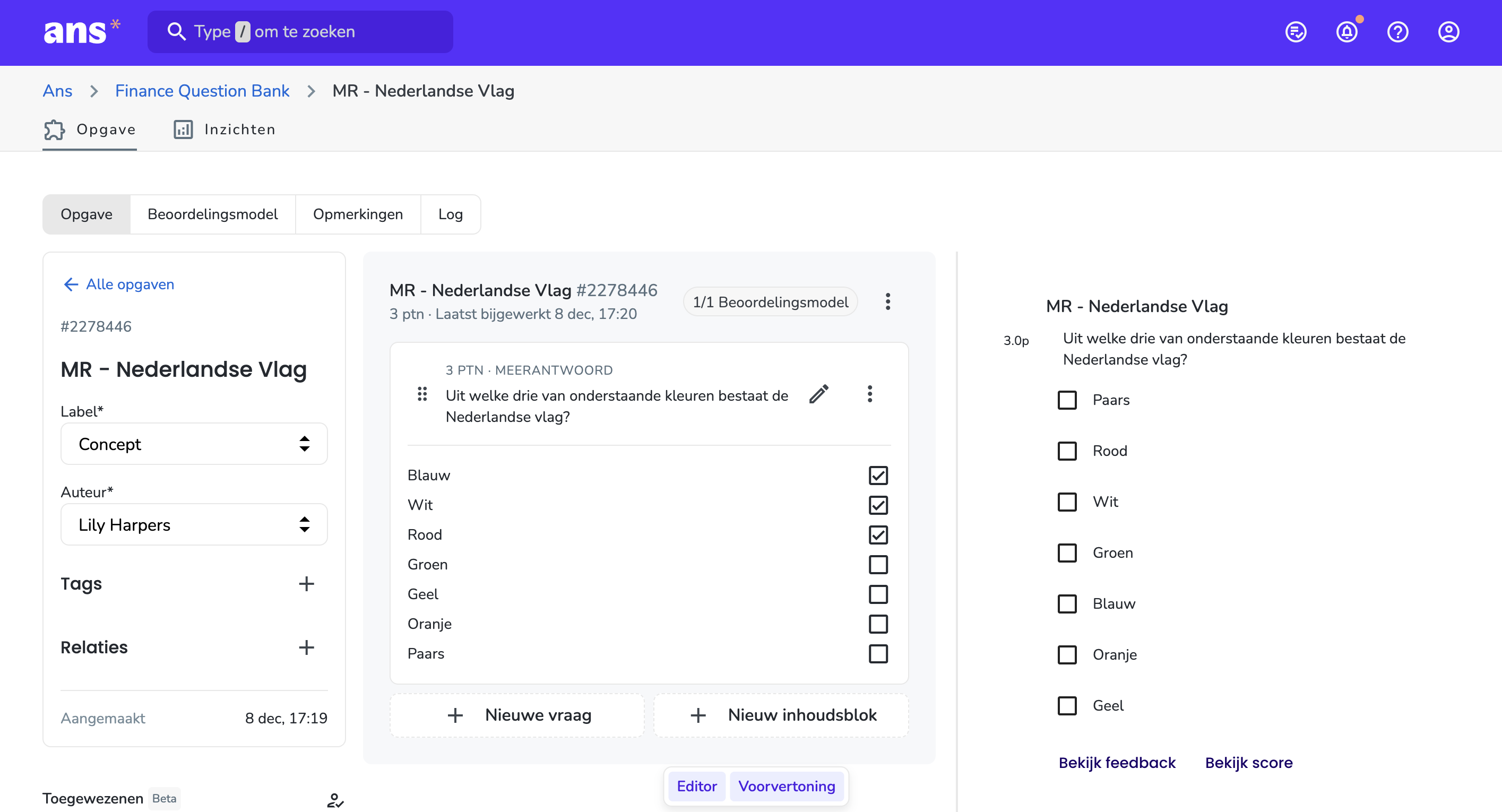Click the Nieuwe vraag button
Image resolution: width=1502 pixels, height=812 pixels.
coord(517,715)
